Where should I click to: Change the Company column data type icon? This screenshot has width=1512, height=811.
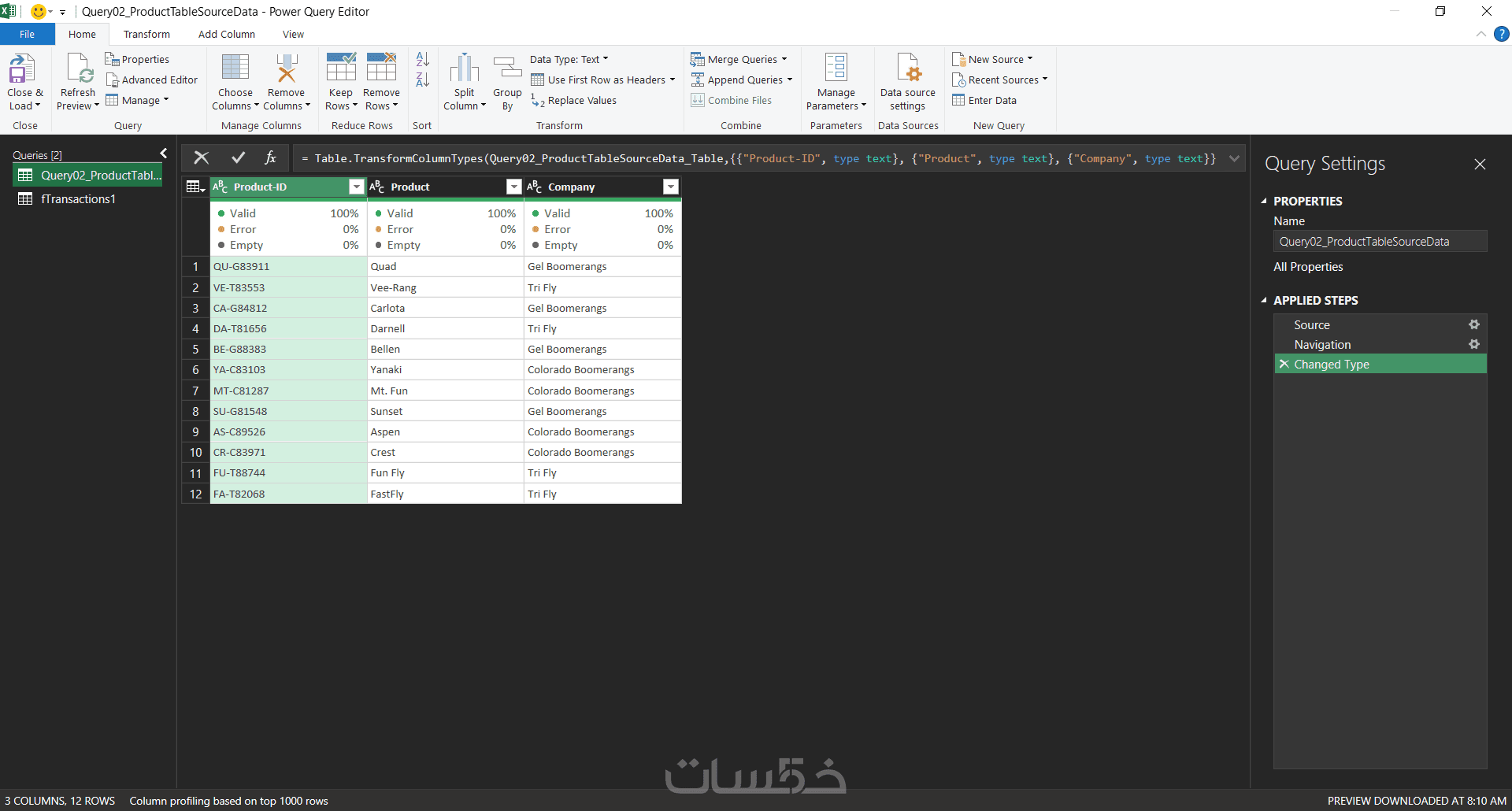coord(535,187)
